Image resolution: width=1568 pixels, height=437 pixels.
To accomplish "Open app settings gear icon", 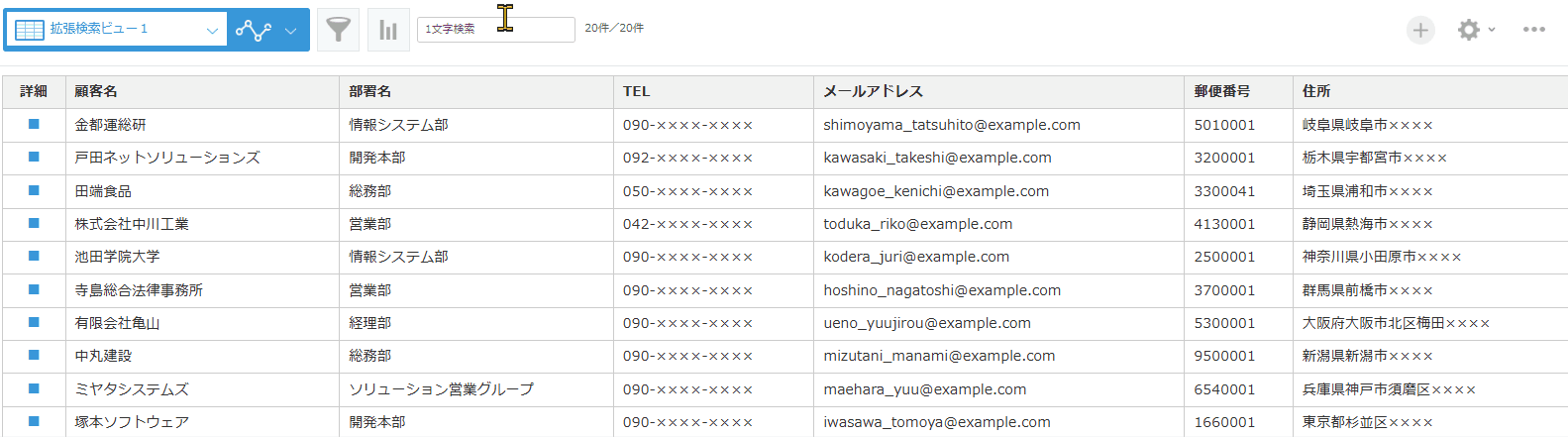I will 1468,30.
